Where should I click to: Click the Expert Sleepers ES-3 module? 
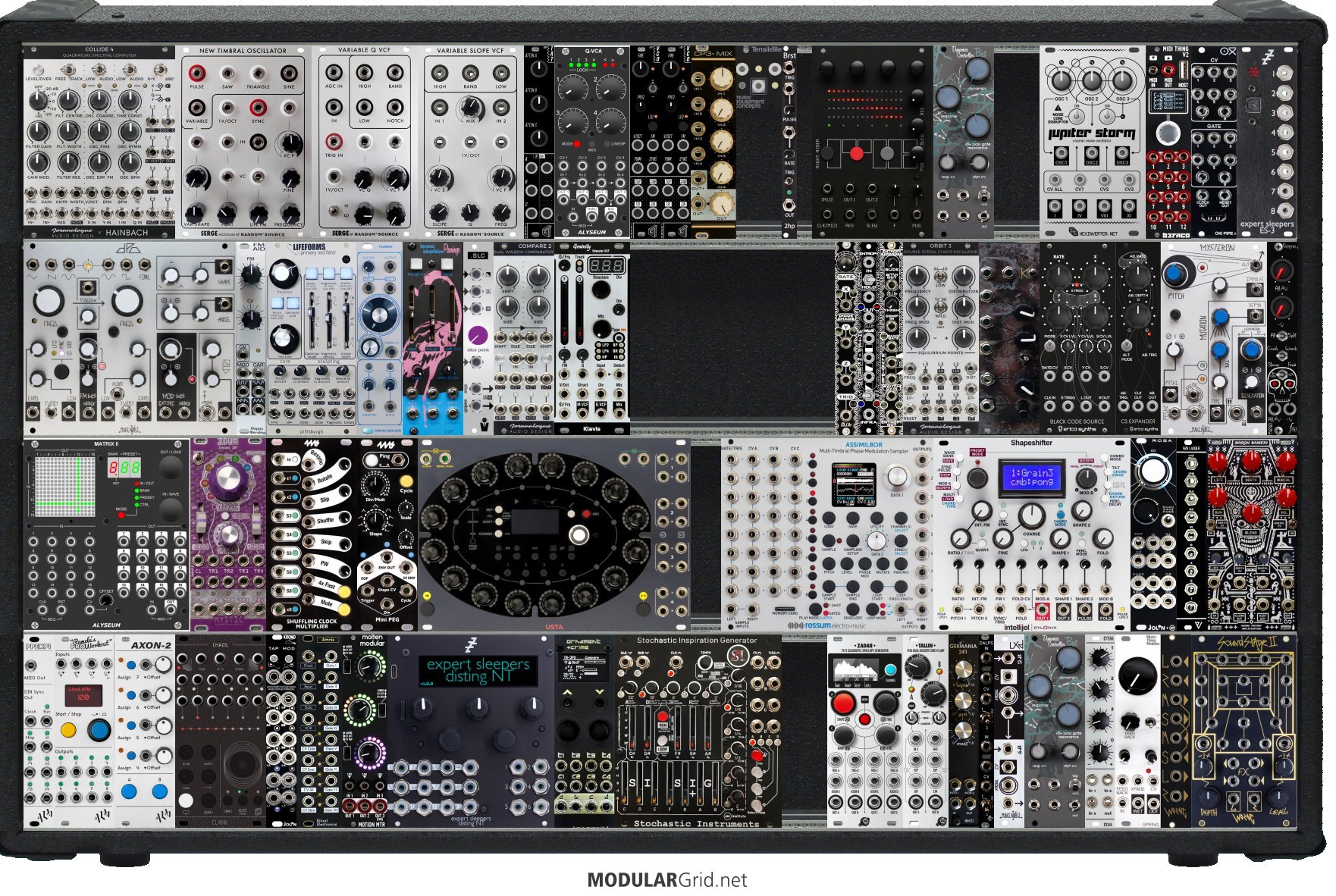pos(1267,142)
